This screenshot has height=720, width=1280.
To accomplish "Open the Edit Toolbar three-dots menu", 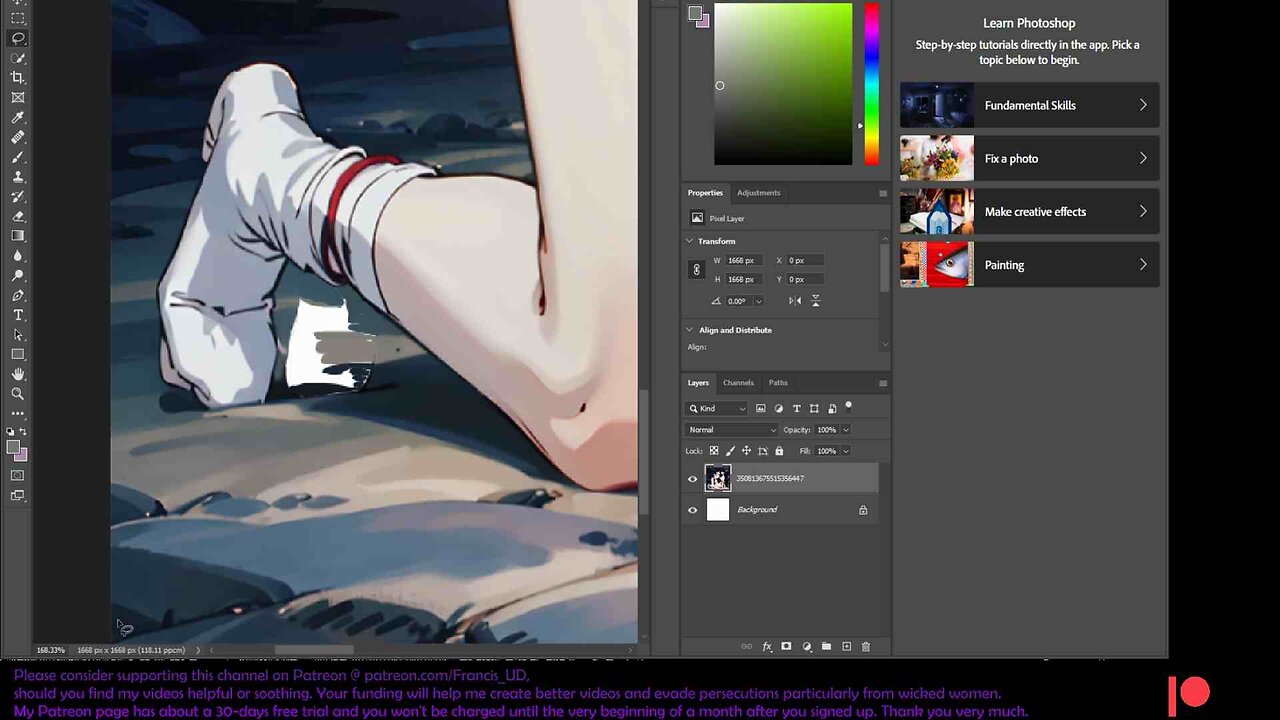I will [18, 412].
